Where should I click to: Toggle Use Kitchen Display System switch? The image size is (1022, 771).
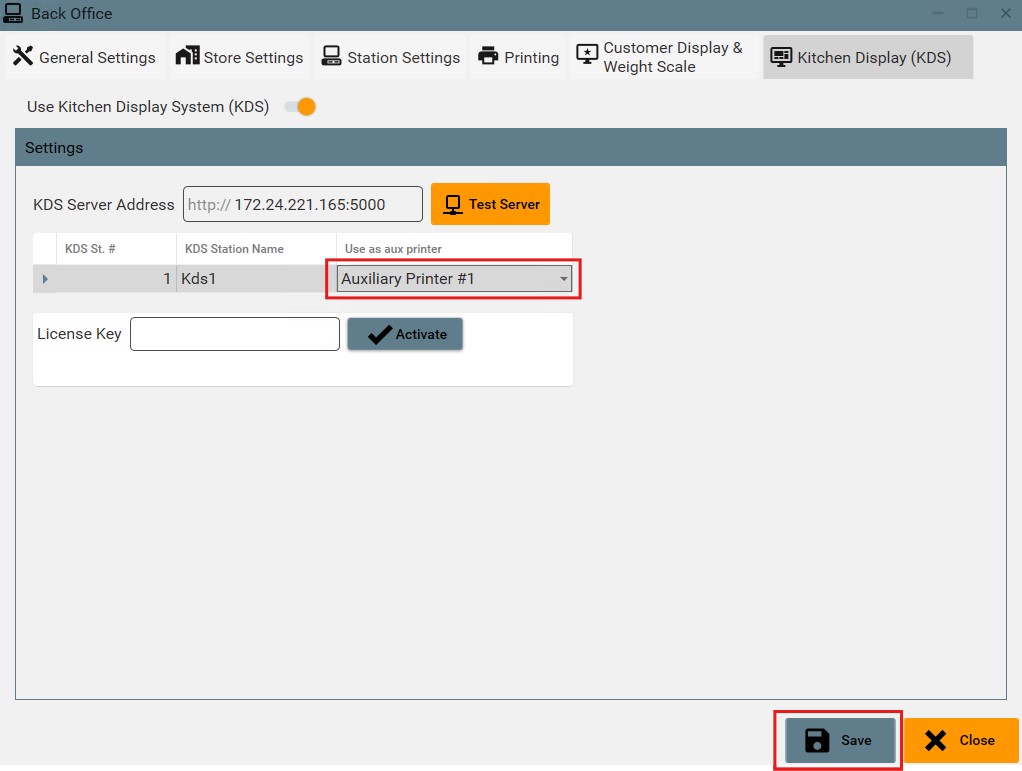[300, 107]
